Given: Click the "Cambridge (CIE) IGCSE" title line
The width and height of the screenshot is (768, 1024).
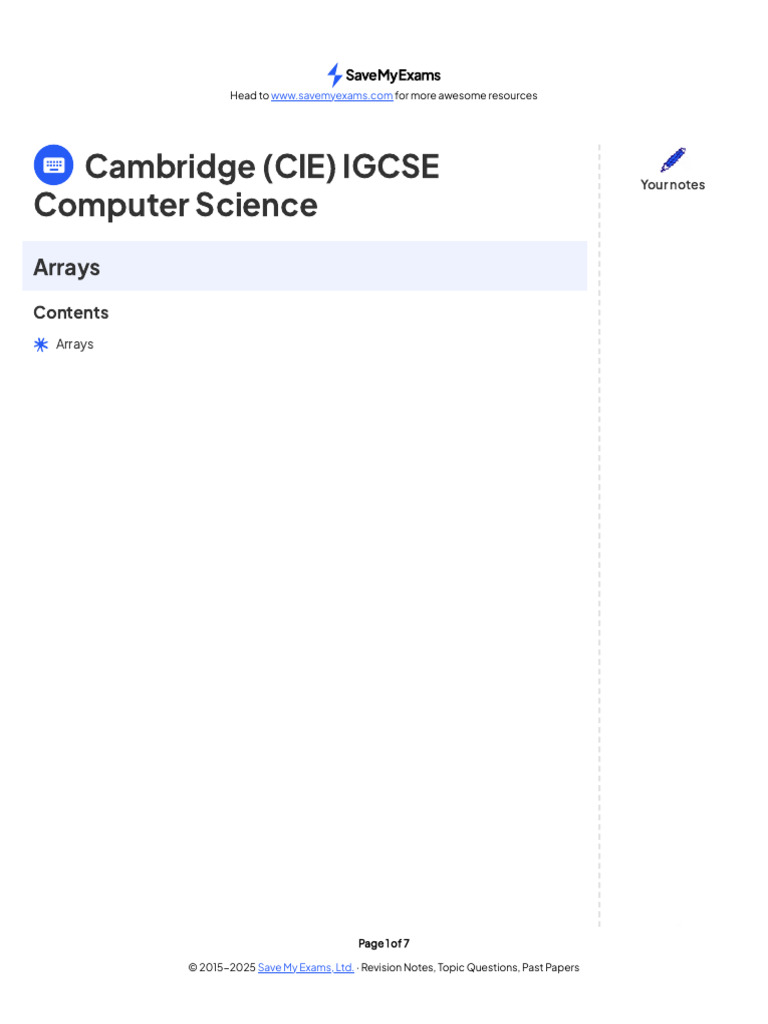Looking at the screenshot, I should (x=262, y=166).
